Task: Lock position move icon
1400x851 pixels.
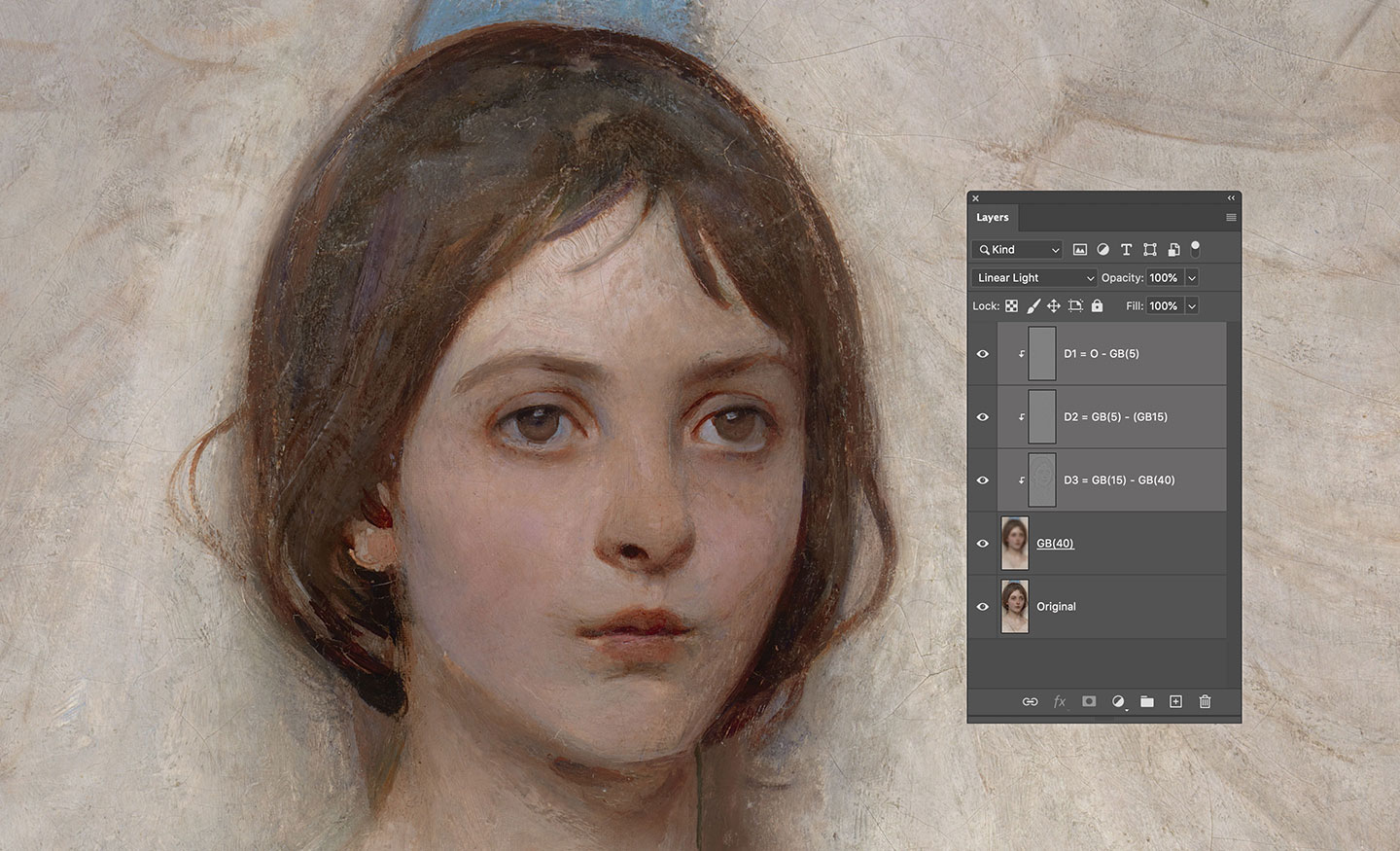Action: (x=1054, y=305)
